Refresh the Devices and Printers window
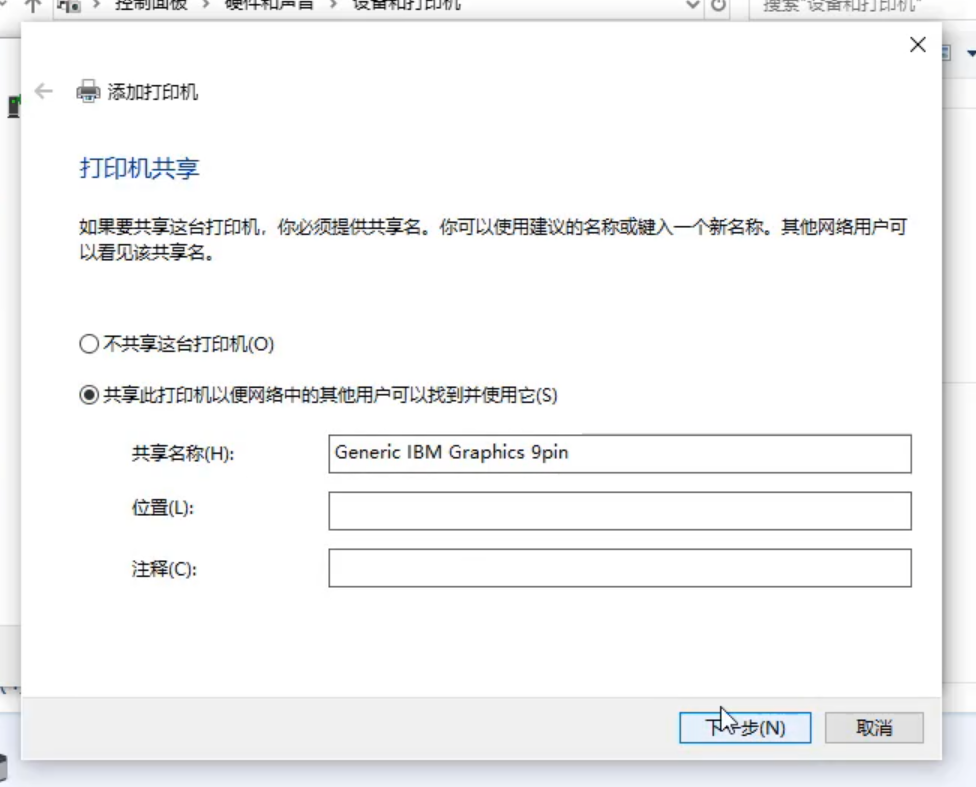Screen dimensions: 976x787 tap(718, 6)
